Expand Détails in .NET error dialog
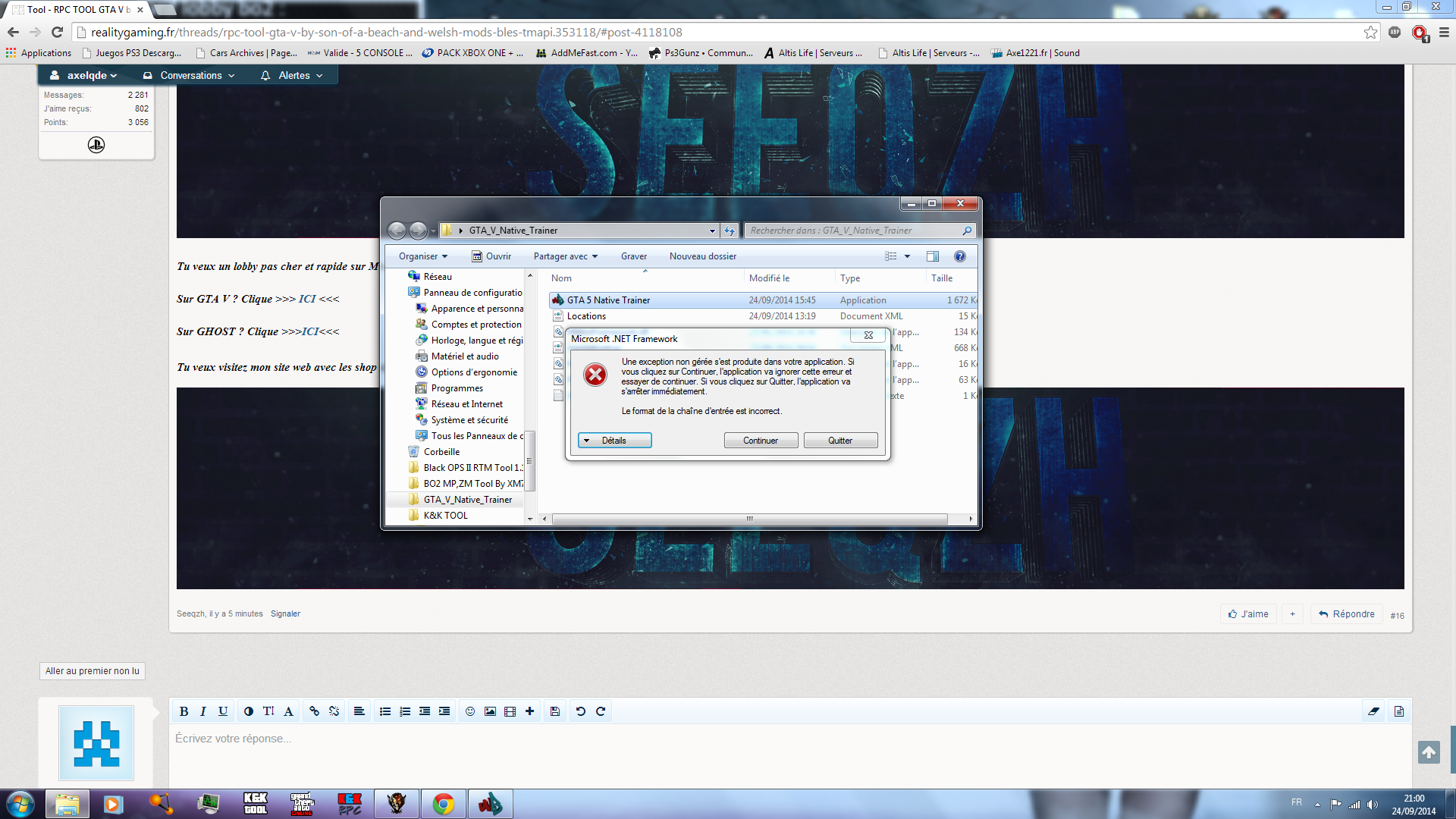 click(614, 441)
